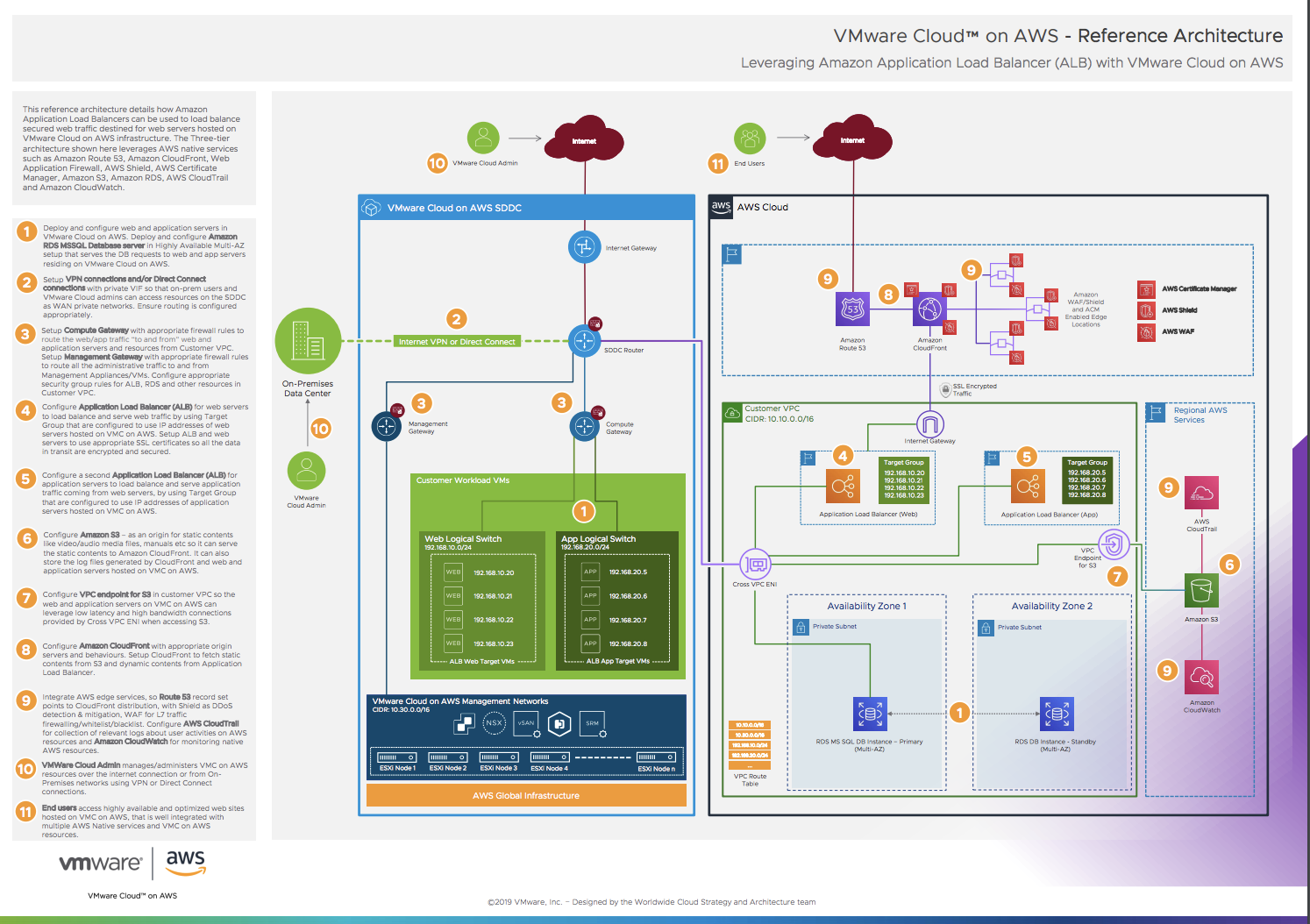Click the ESXi Node 4 server icon
The height and width of the screenshot is (924, 1310).
(550, 757)
